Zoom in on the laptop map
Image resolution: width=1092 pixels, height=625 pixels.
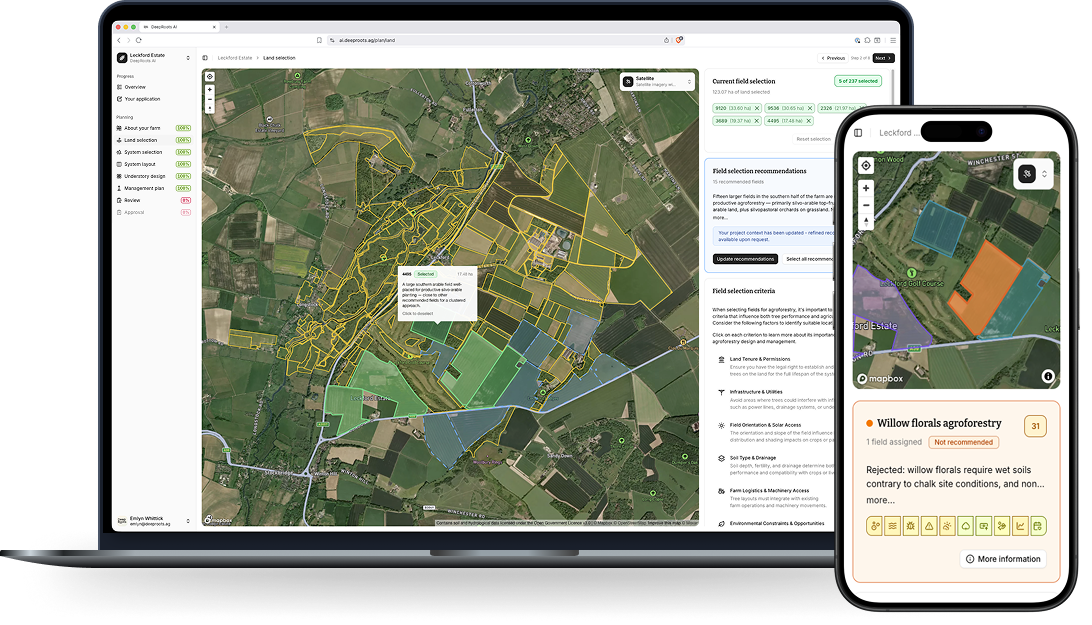[x=210, y=90]
